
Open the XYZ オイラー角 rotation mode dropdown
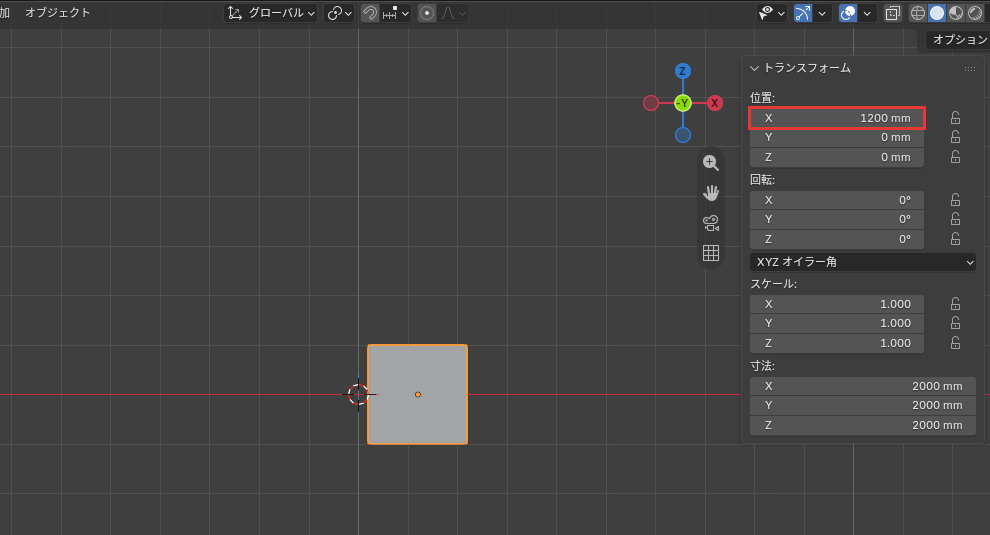(x=862, y=261)
